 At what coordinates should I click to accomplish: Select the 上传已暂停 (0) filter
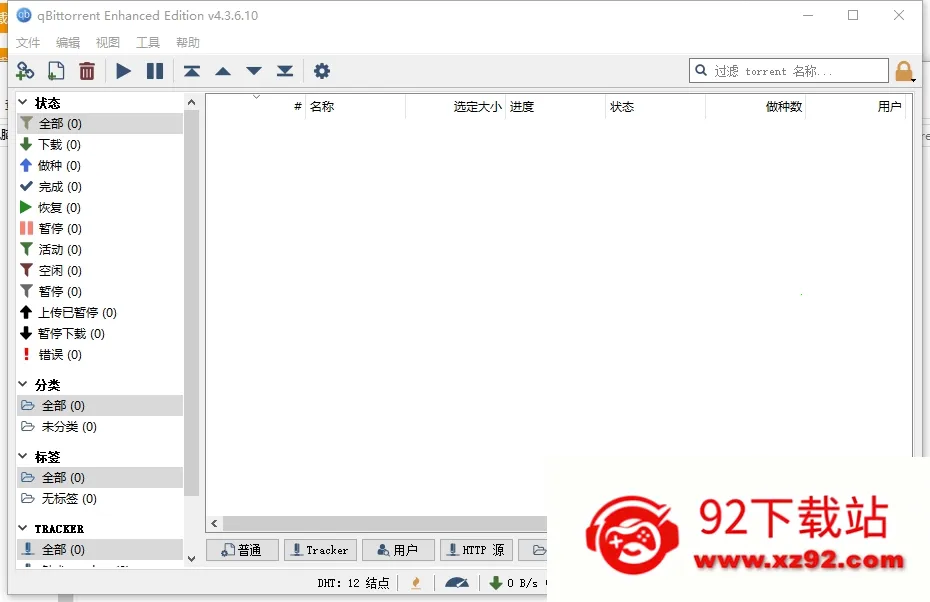(x=100, y=313)
